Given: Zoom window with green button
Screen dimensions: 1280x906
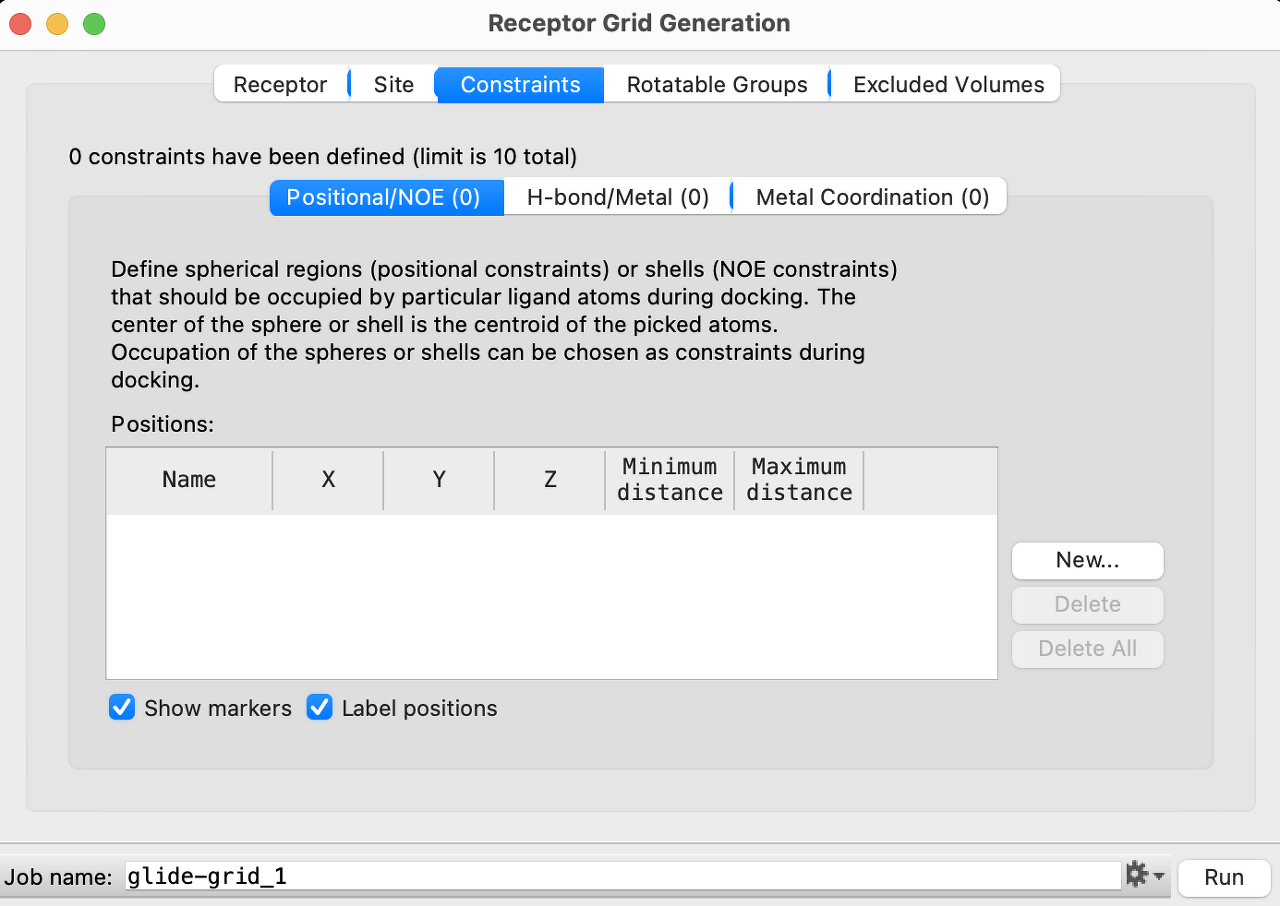Looking at the screenshot, I should pos(94,23).
